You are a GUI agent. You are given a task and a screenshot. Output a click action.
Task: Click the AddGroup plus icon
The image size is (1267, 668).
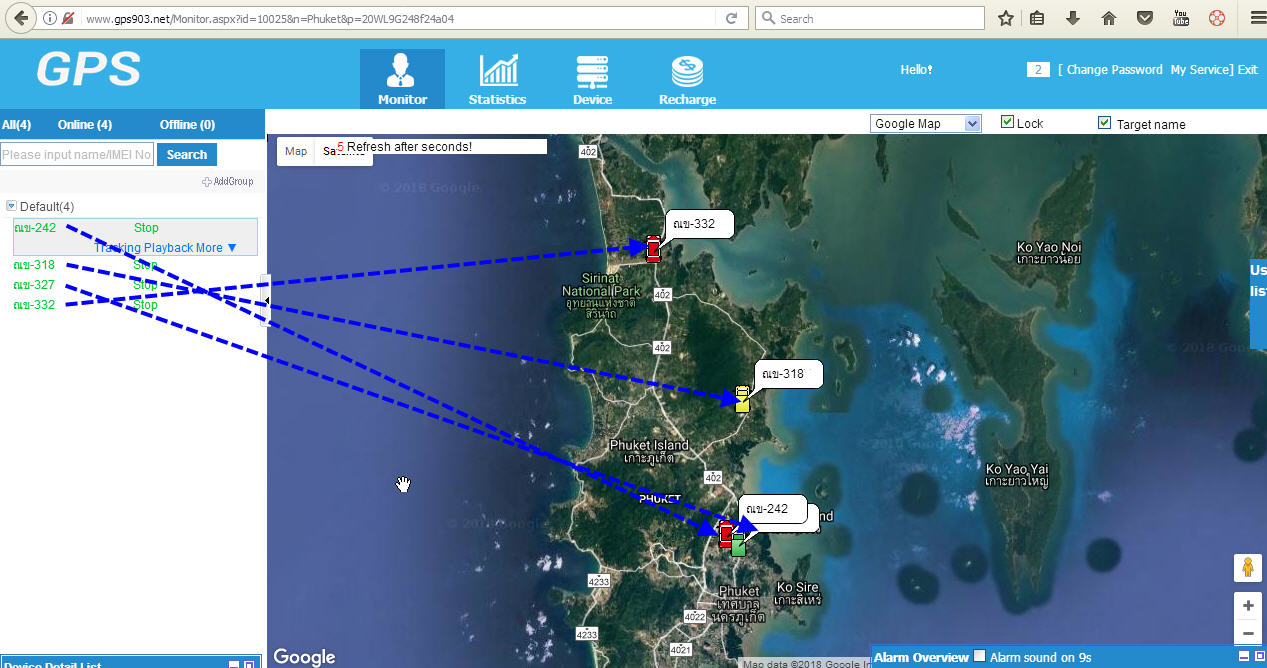pos(207,182)
